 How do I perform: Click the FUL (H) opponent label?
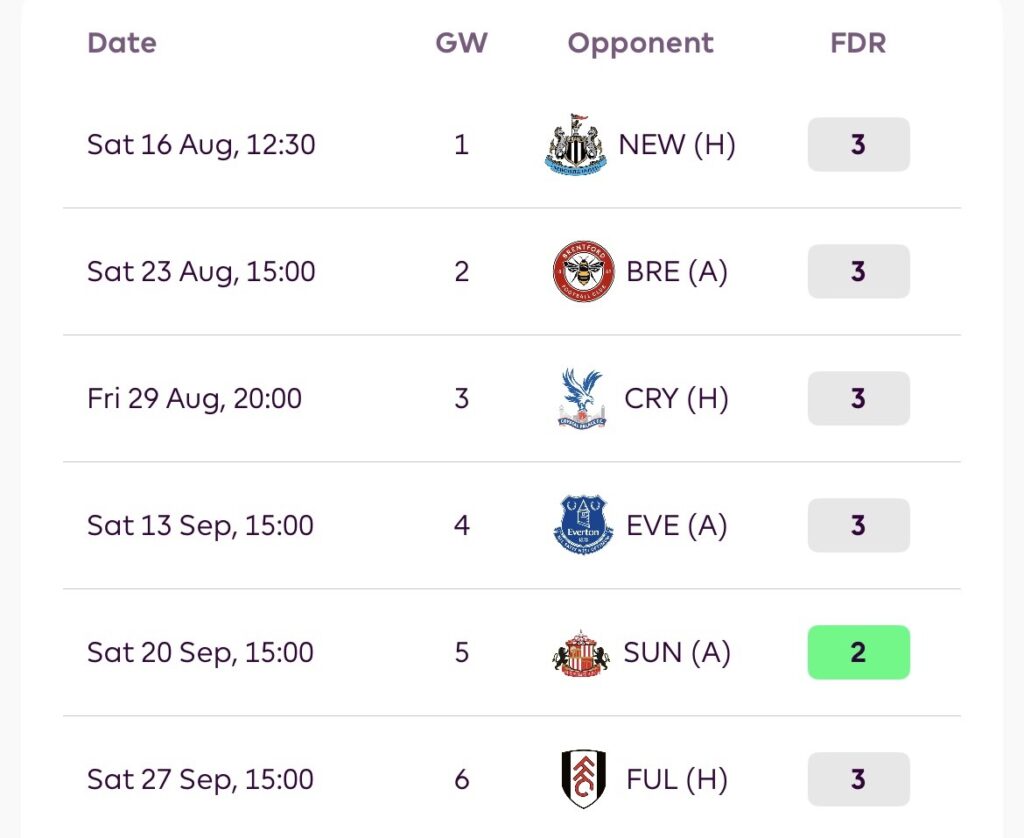[677, 779]
